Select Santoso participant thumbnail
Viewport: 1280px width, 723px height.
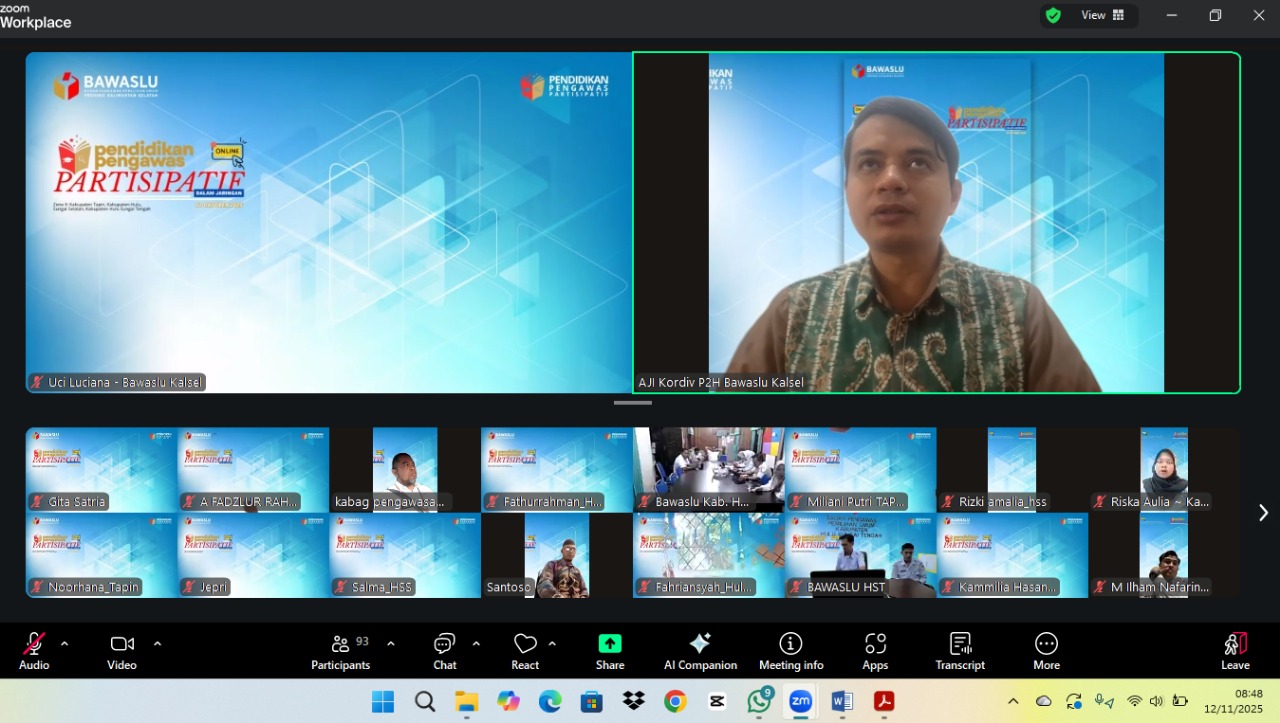click(557, 556)
